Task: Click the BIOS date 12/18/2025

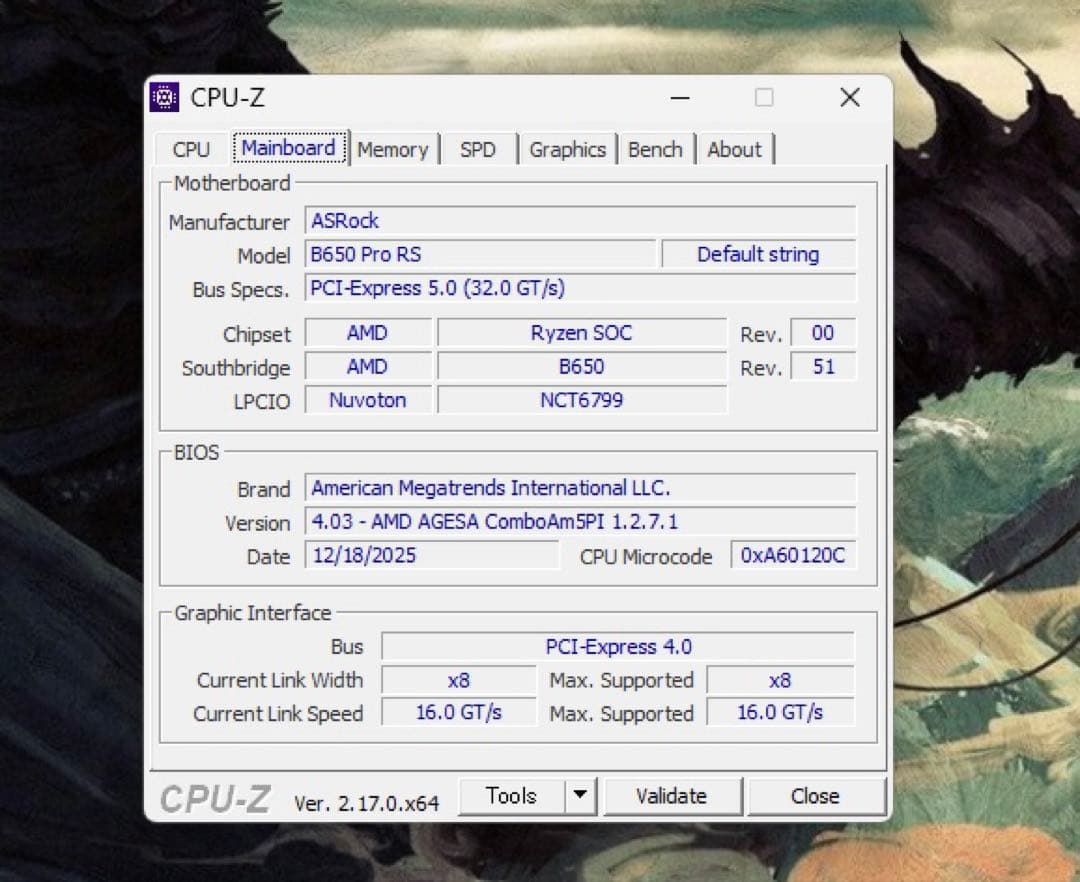Action: [432, 555]
